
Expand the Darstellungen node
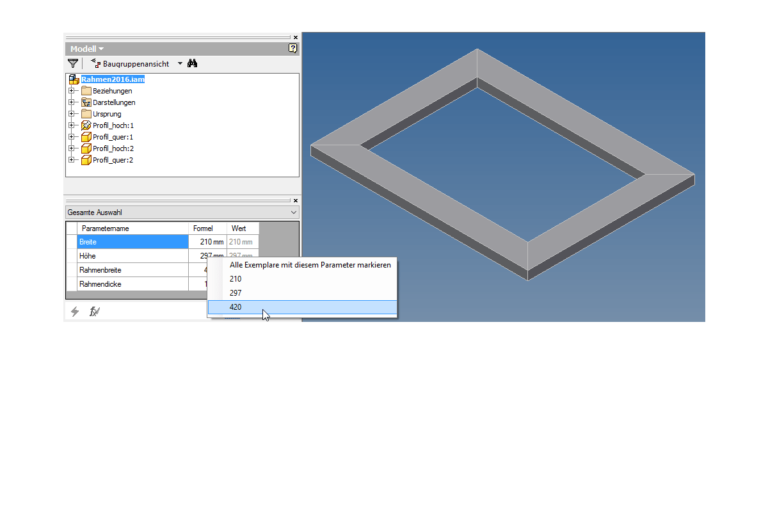[x=72, y=102]
